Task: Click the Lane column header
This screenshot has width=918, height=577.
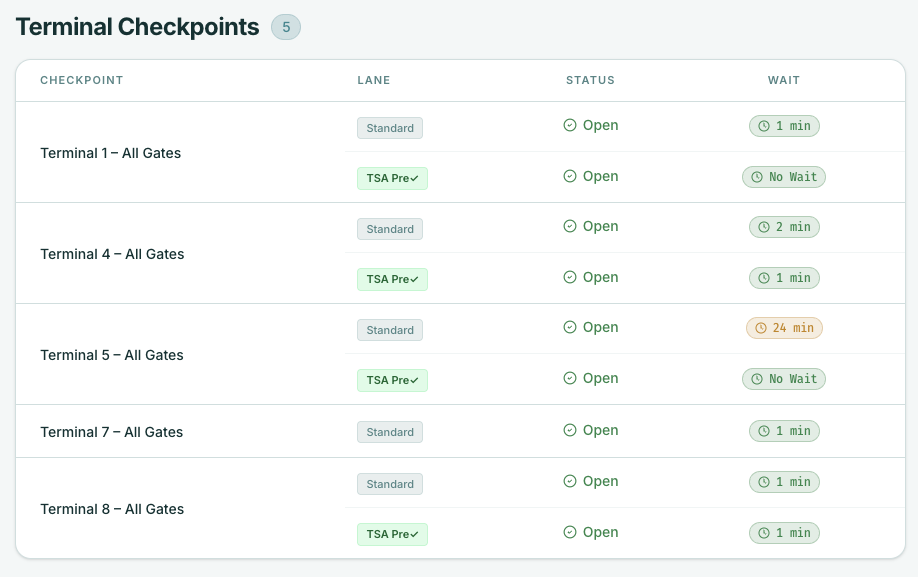Action: [x=373, y=80]
